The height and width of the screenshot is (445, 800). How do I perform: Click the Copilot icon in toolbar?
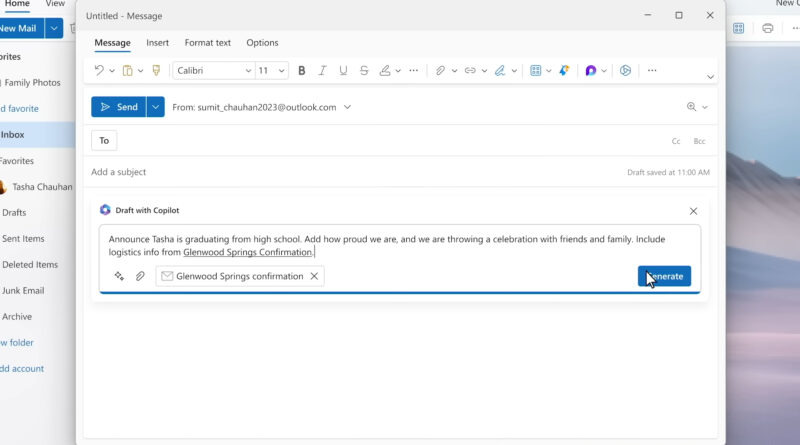click(626, 70)
